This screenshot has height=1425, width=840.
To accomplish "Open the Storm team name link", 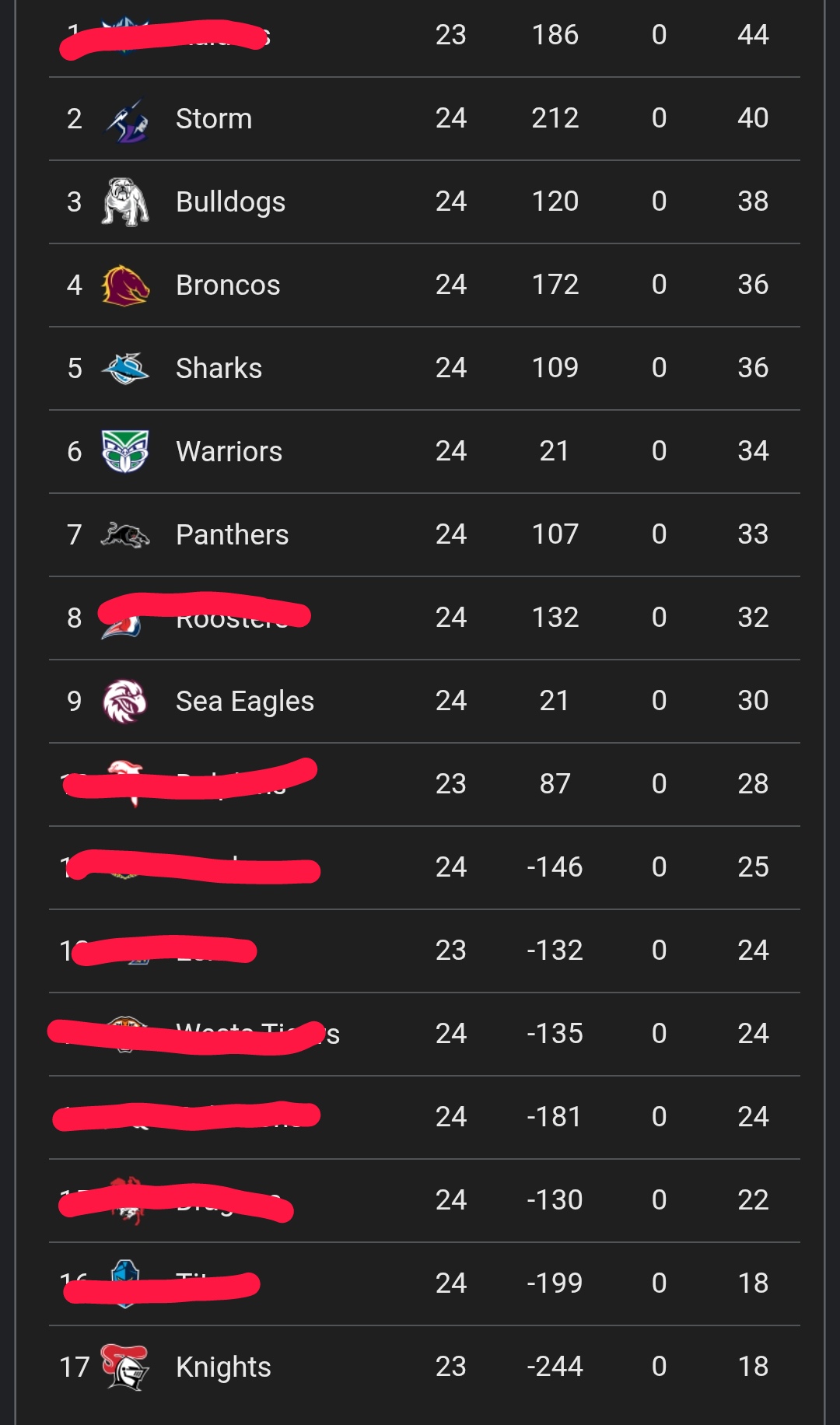I will click(214, 119).
